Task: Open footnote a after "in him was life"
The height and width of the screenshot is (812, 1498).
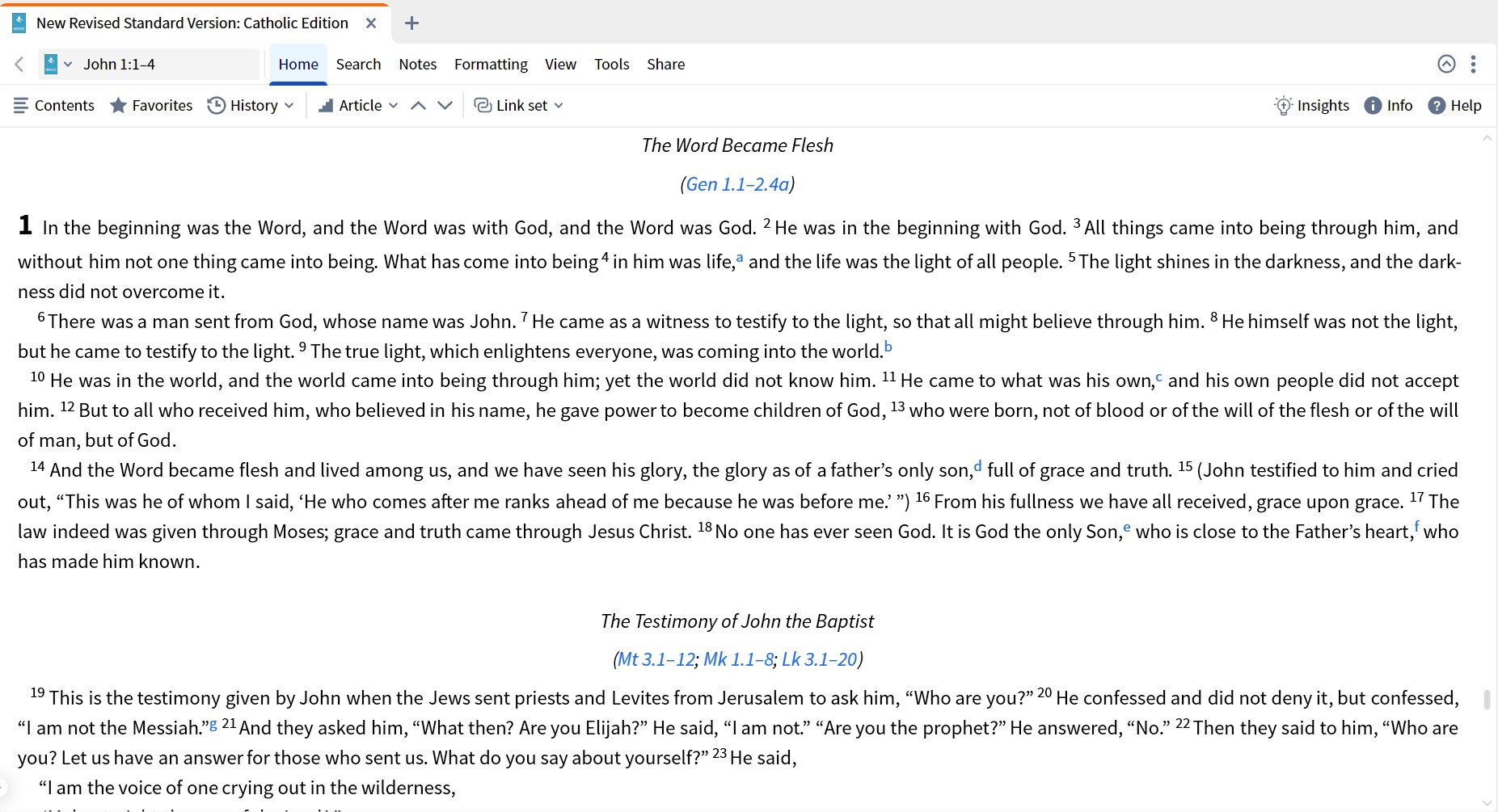Action: point(740,258)
